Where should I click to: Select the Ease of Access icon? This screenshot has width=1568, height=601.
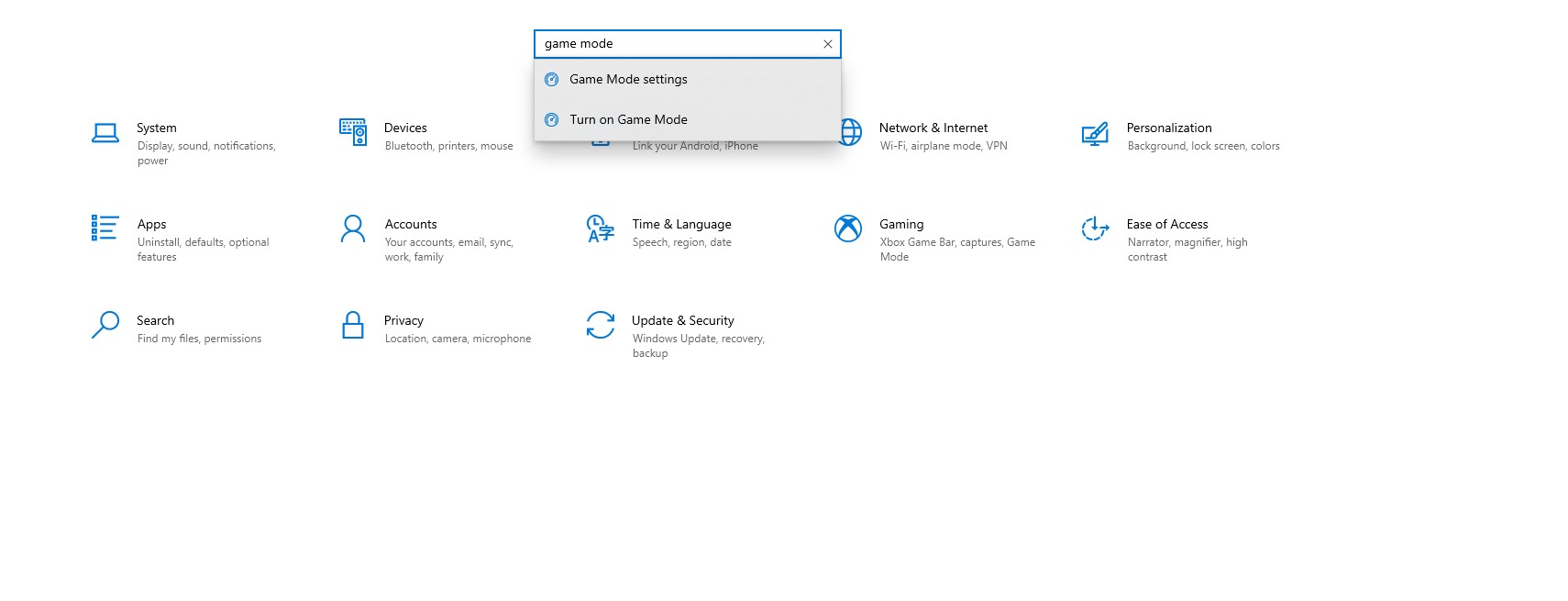click(1095, 228)
